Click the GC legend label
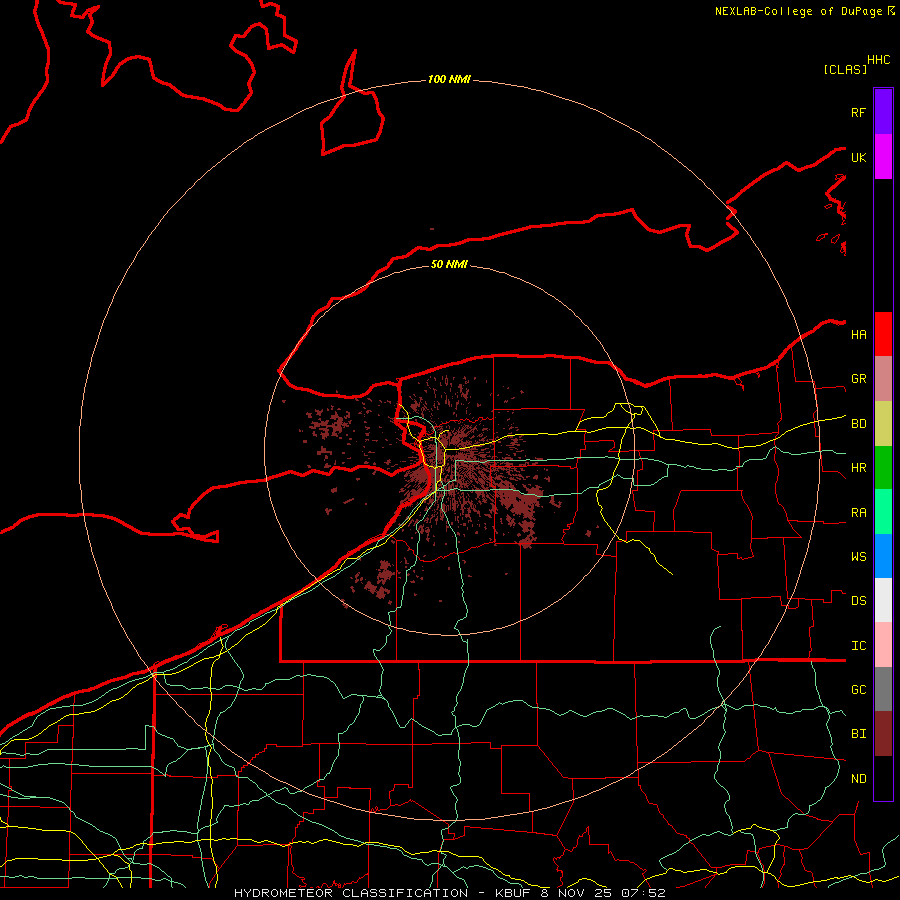 [858, 690]
